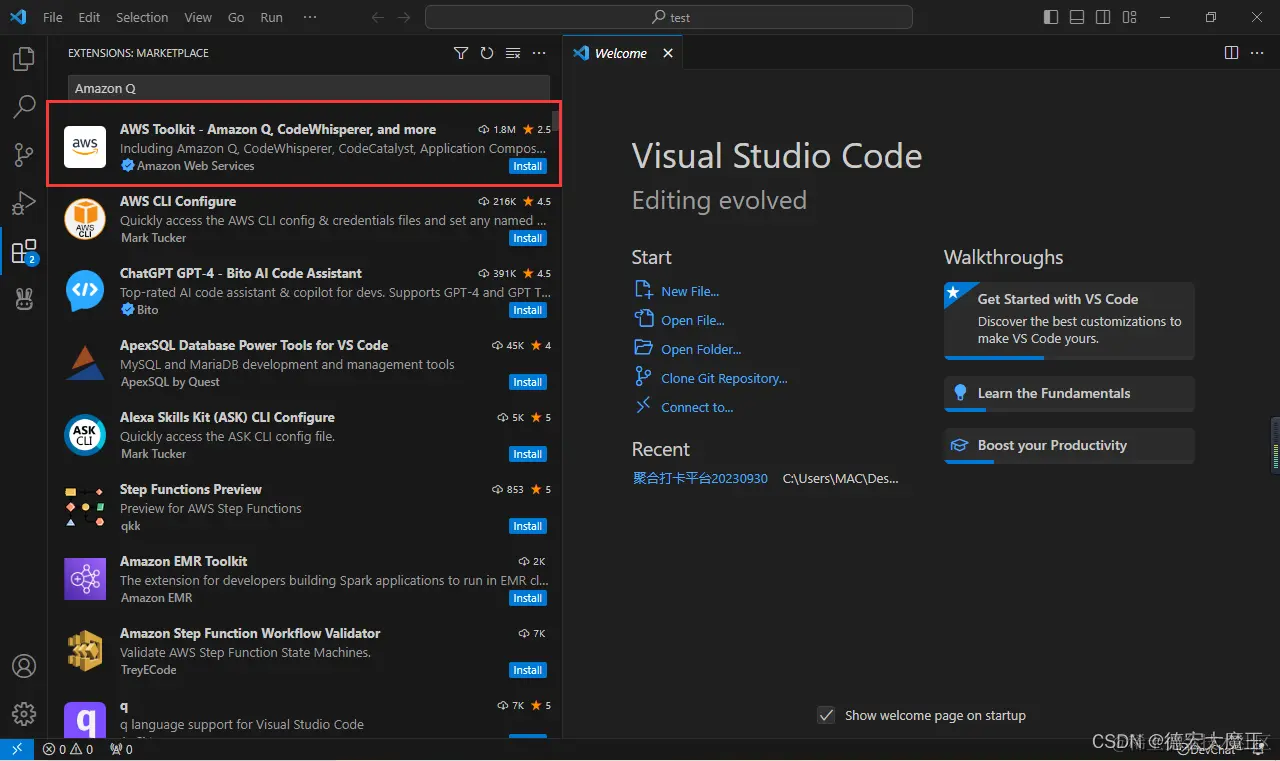Toggle the secondary side bar layout icon
Image resolution: width=1280 pixels, height=761 pixels.
(x=1103, y=17)
